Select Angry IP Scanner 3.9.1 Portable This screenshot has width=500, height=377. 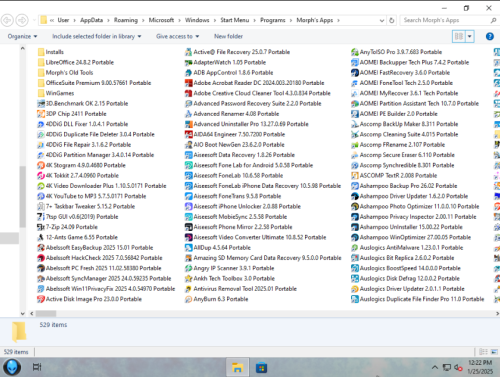point(229,268)
